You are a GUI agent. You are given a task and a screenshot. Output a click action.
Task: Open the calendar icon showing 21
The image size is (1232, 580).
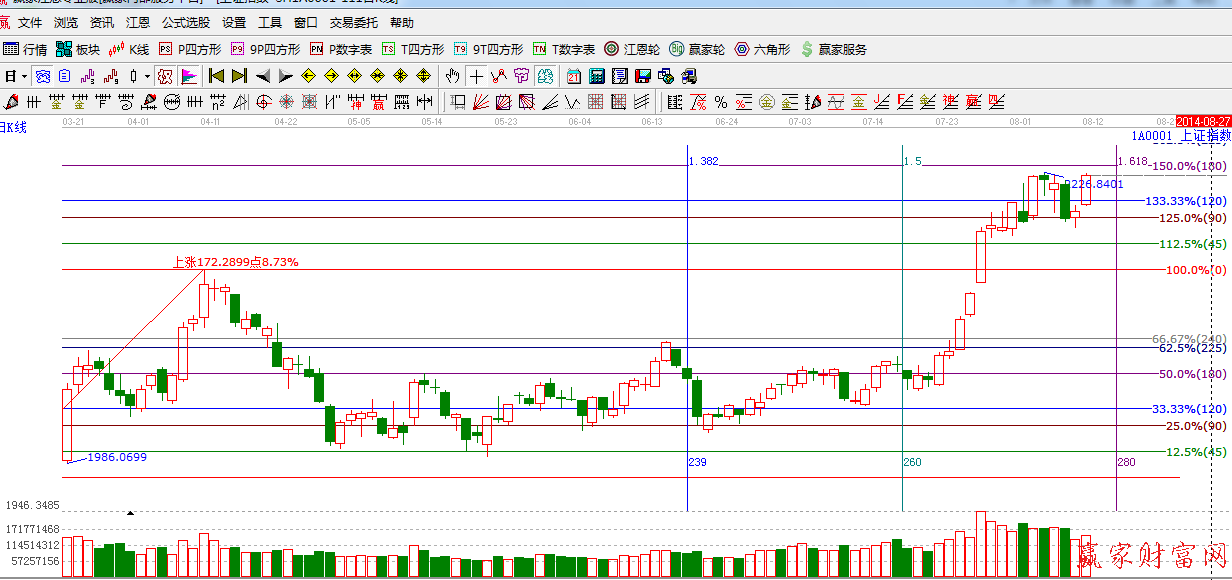click(x=573, y=76)
